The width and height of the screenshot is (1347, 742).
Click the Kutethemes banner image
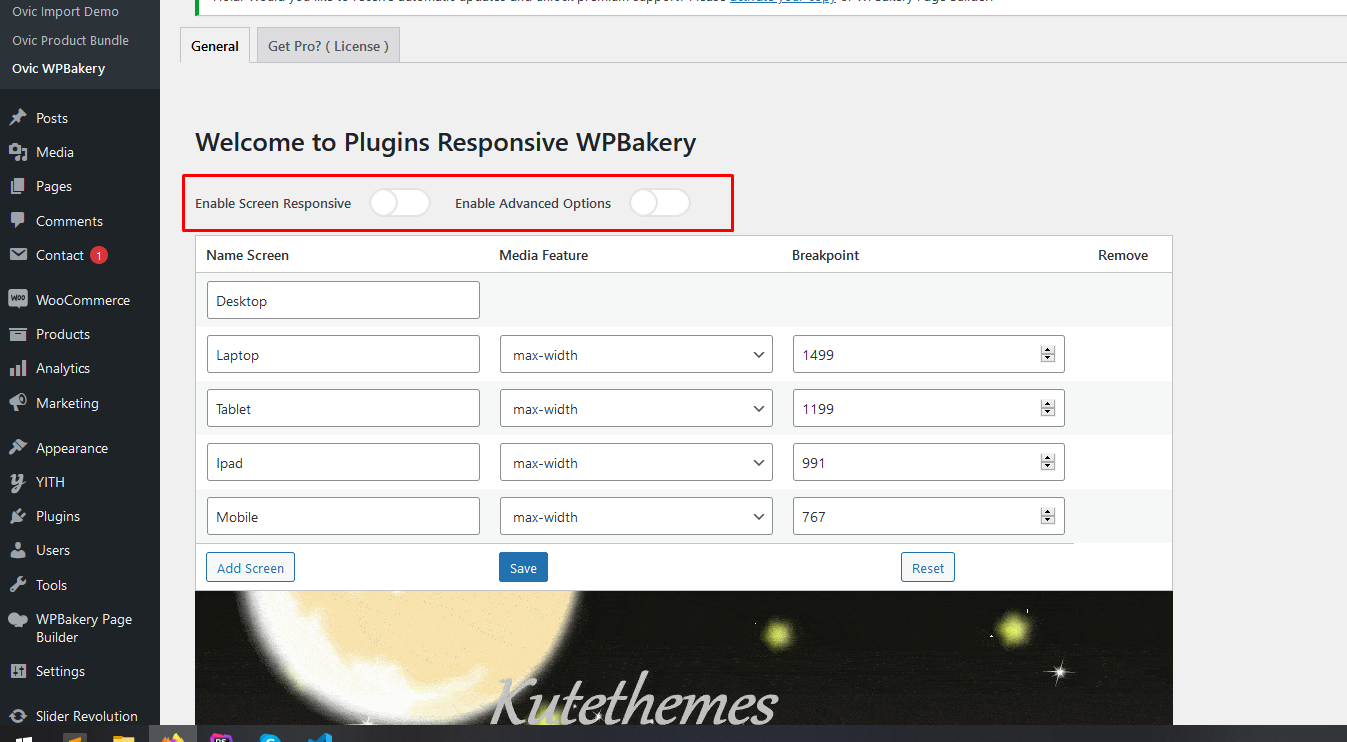[x=684, y=658]
